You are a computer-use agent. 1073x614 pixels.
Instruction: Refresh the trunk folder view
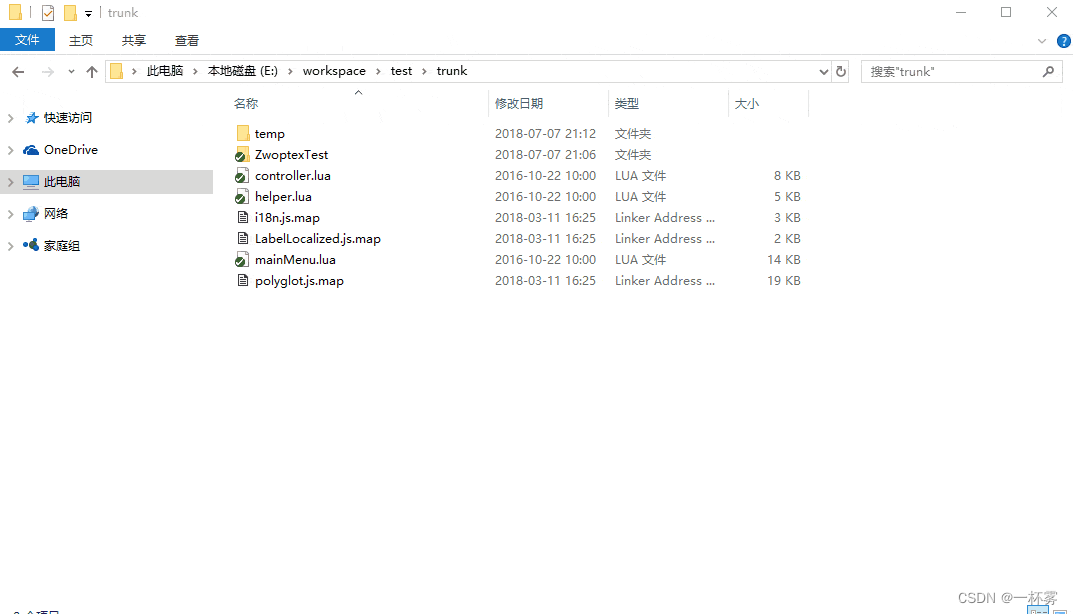point(841,71)
